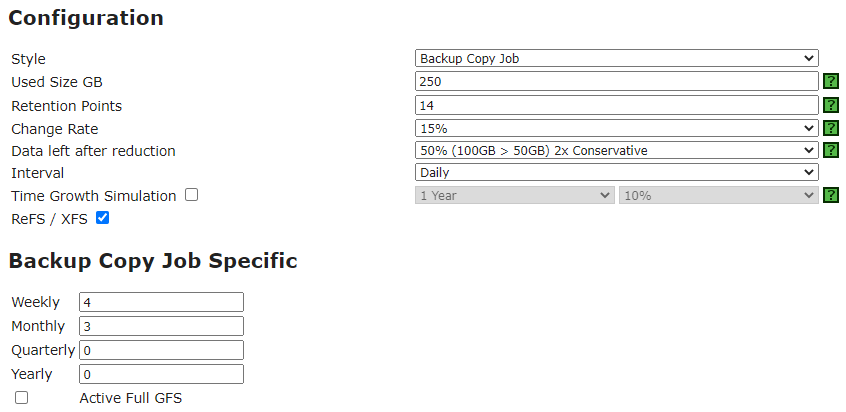Click the help icon for Time Growth Simulation
846x412 pixels.
[x=831, y=195]
